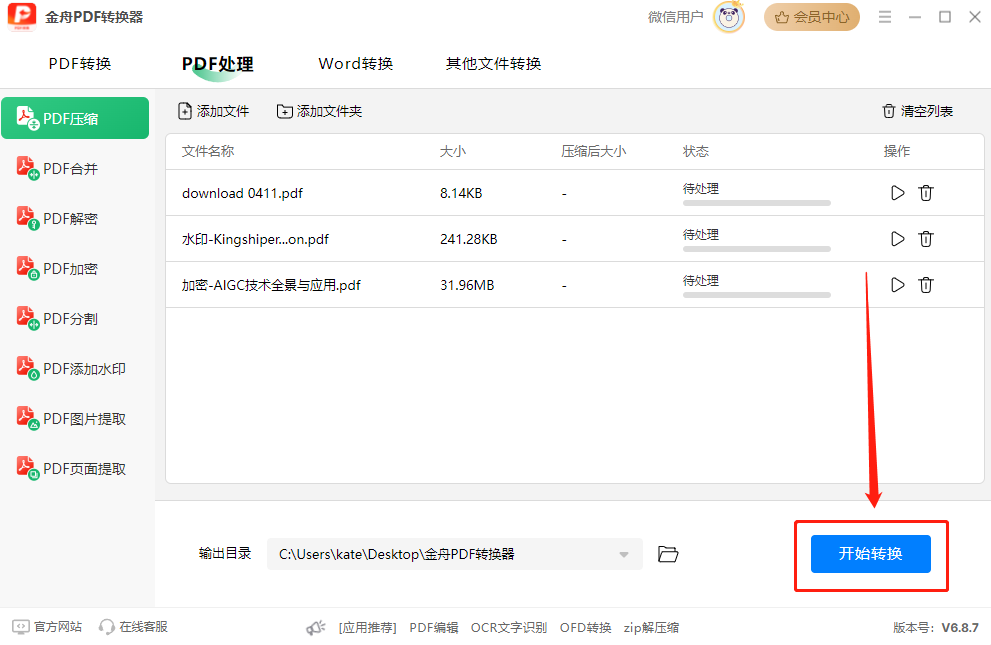
Task: Click the 操作 column header
Action: pos(897,151)
